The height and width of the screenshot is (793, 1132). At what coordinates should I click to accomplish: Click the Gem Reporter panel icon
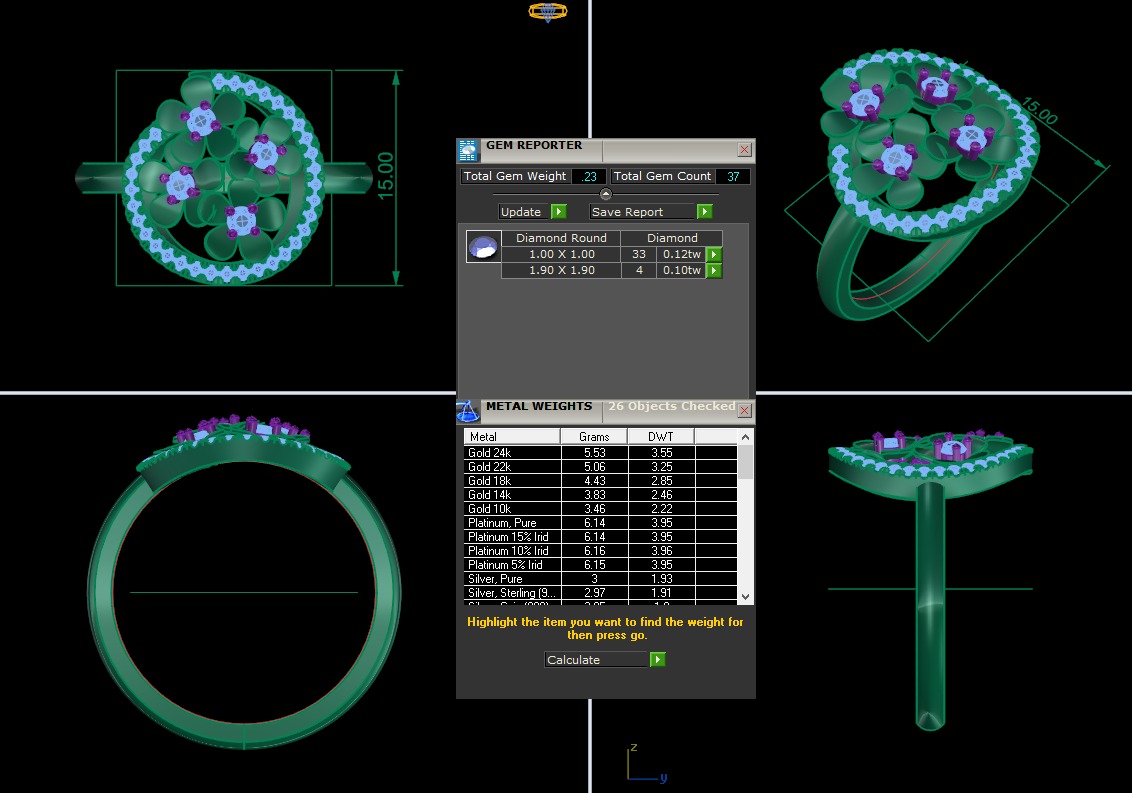coord(468,150)
